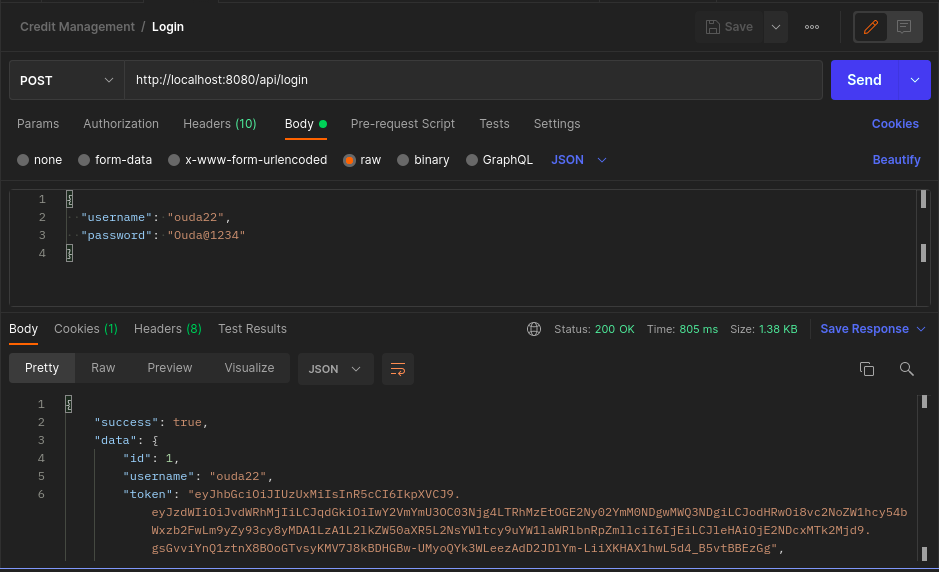939x572 pixels.
Task: Switch to the response Body tab
Action: [23, 329]
